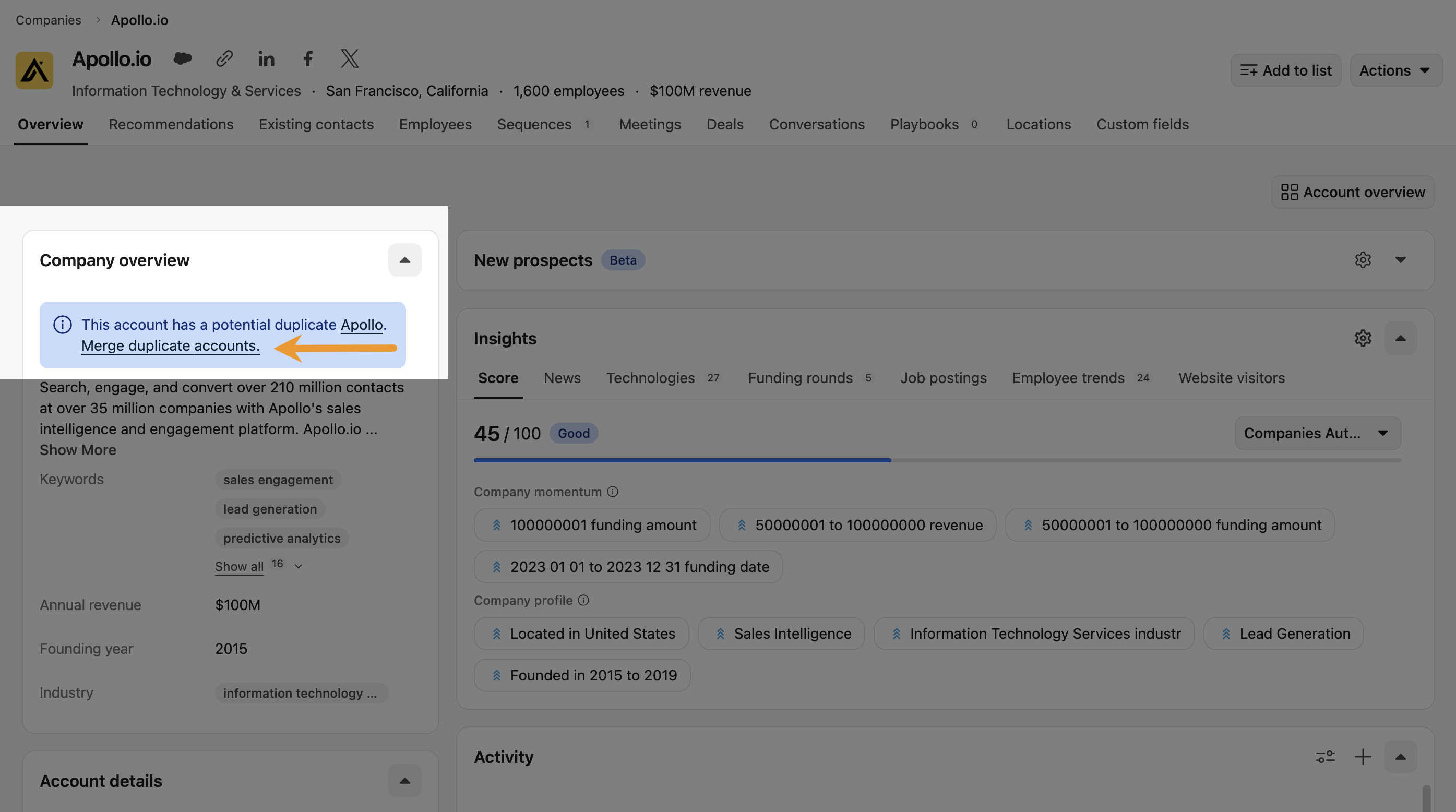1456x812 pixels.
Task: Select the Funding rounds insights tab
Action: pos(800,378)
